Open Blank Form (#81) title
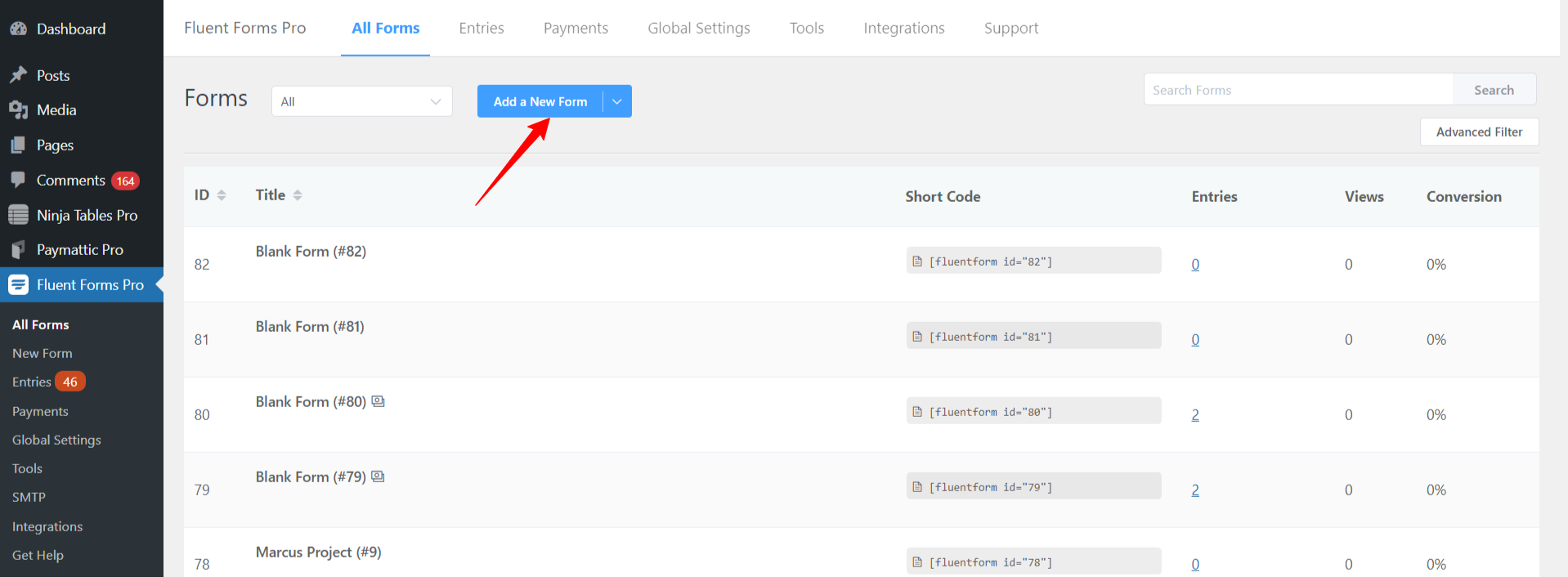 coord(310,326)
